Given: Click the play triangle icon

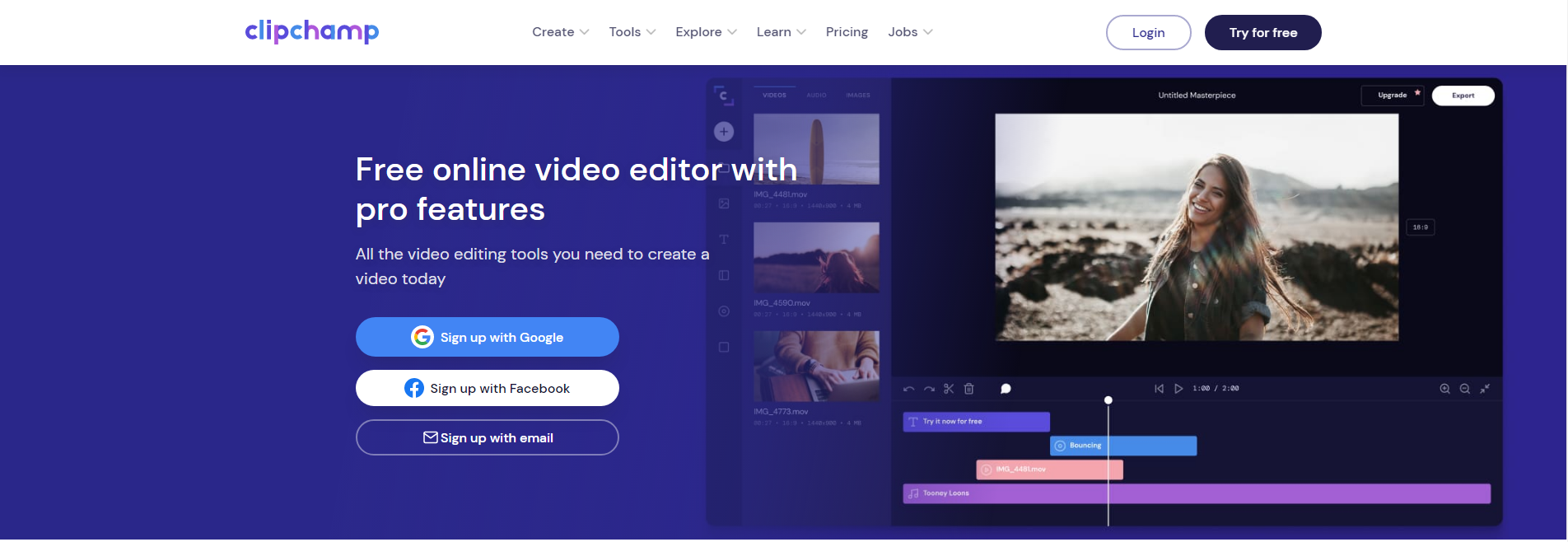Looking at the screenshot, I should click(1178, 389).
